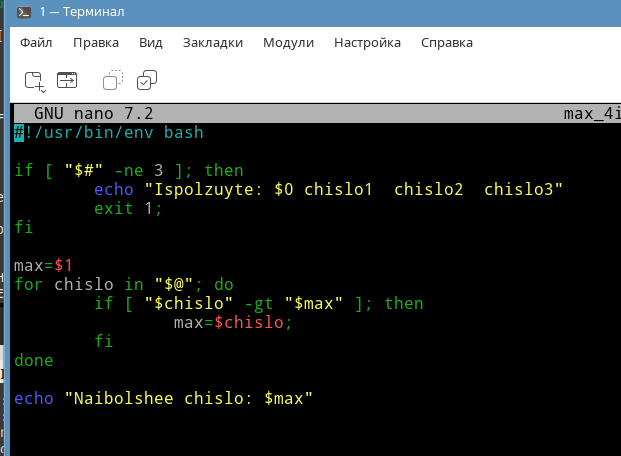Click the 'chislo3' word in usage message
This screenshot has width=621, height=456.
pos(518,189)
